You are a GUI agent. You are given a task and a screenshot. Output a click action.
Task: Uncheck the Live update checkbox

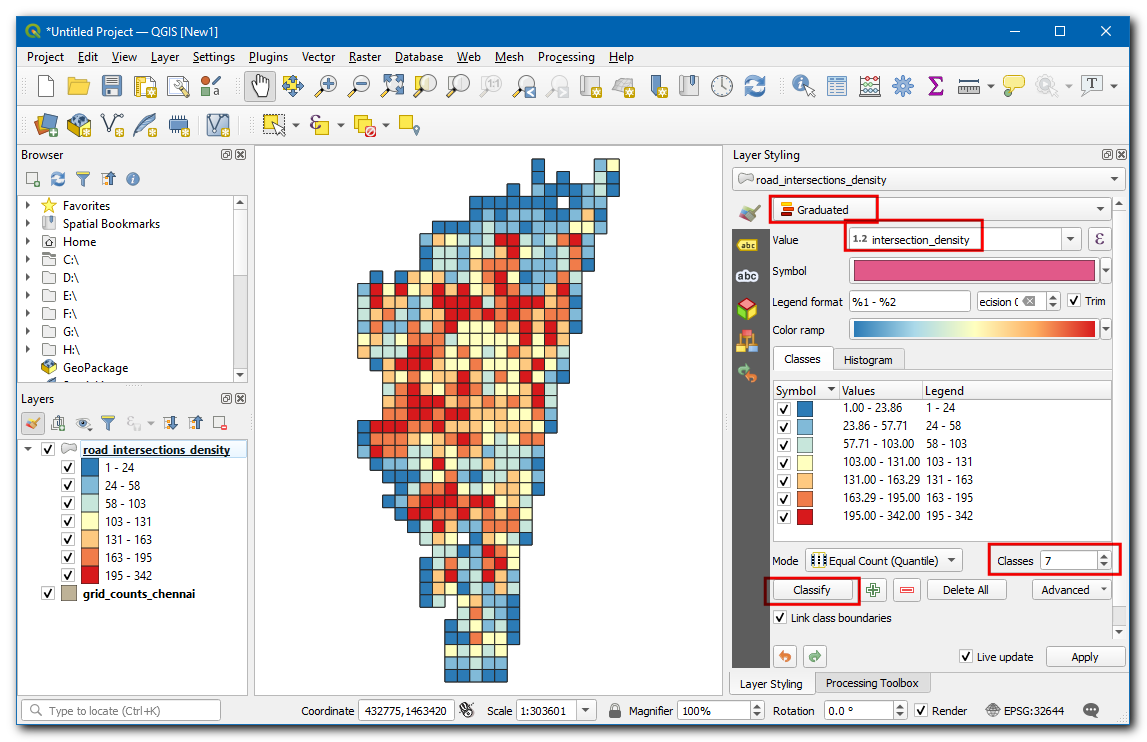tap(965, 657)
